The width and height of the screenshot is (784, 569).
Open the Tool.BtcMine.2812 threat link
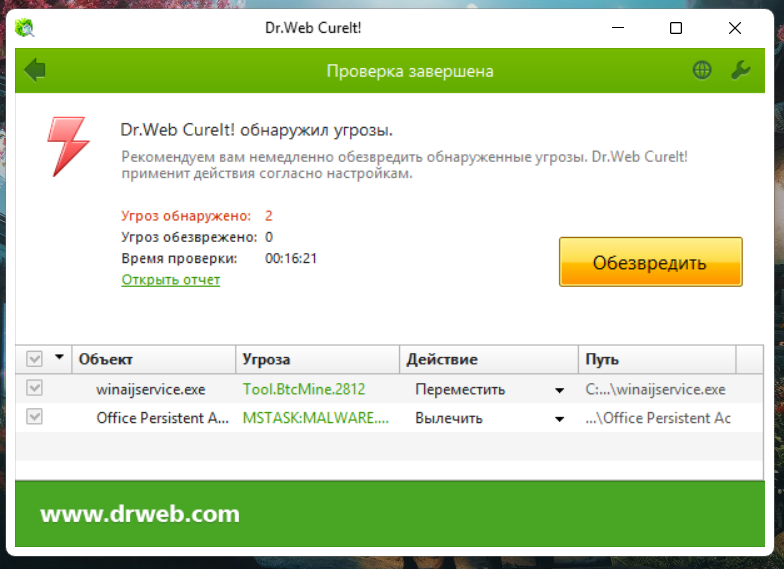coord(304,389)
